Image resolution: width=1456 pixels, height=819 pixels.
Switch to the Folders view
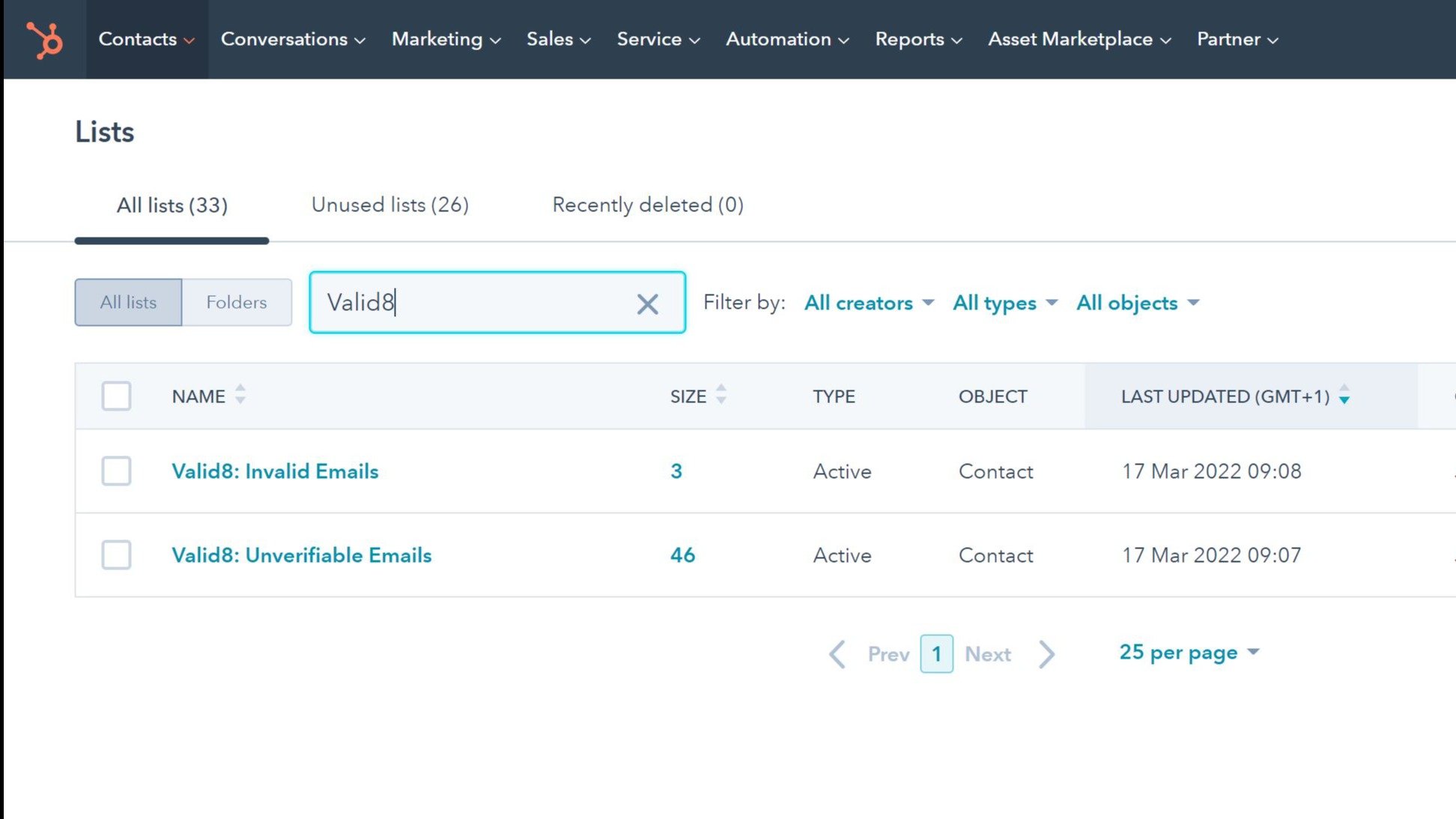235,302
